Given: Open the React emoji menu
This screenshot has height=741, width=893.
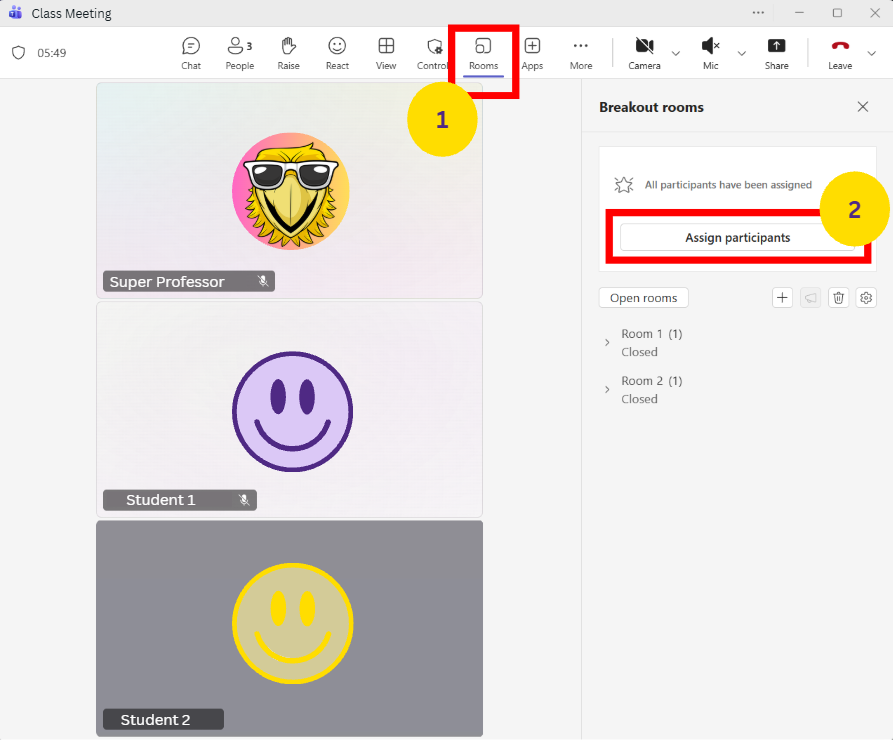Looking at the screenshot, I should click(337, 53).
